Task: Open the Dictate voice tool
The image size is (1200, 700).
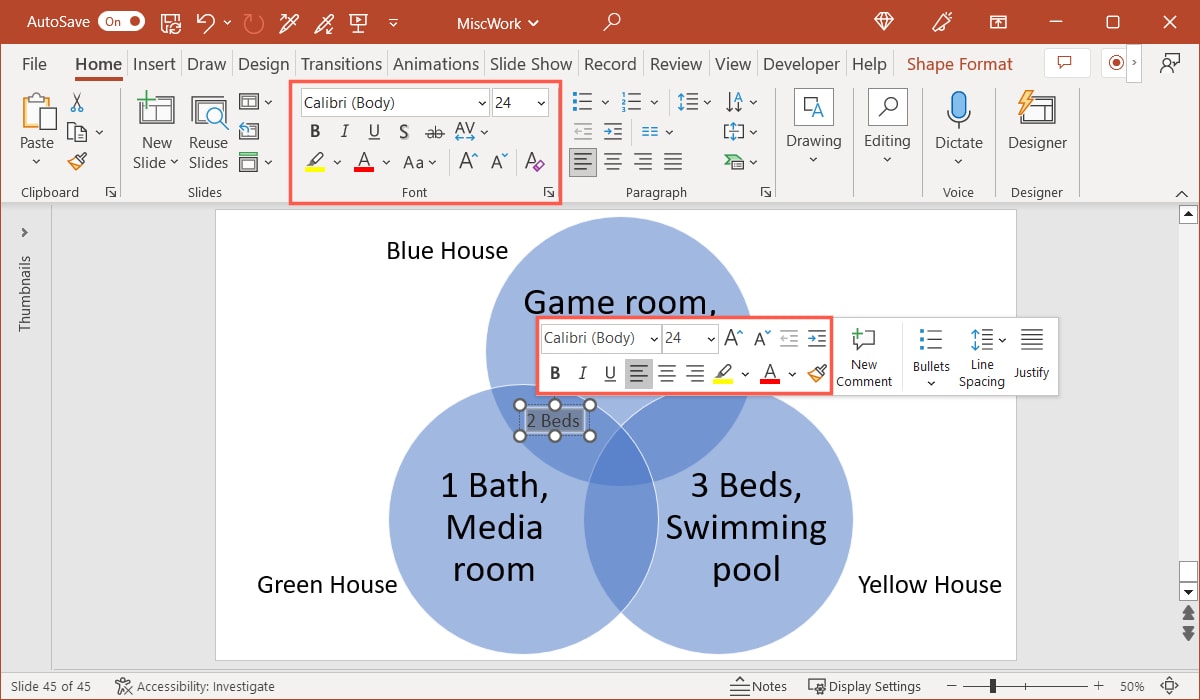Action: click(x=957, y=120)
